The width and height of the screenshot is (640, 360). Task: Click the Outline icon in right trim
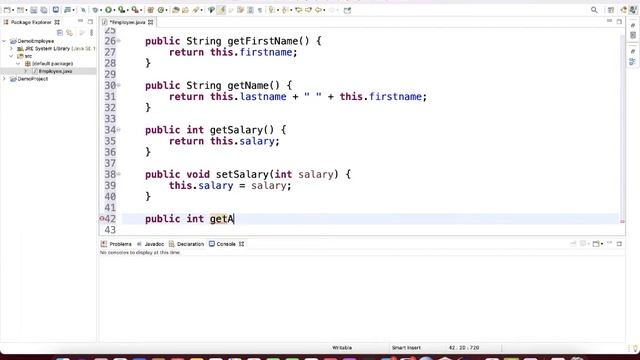click(x=633, y=62)
